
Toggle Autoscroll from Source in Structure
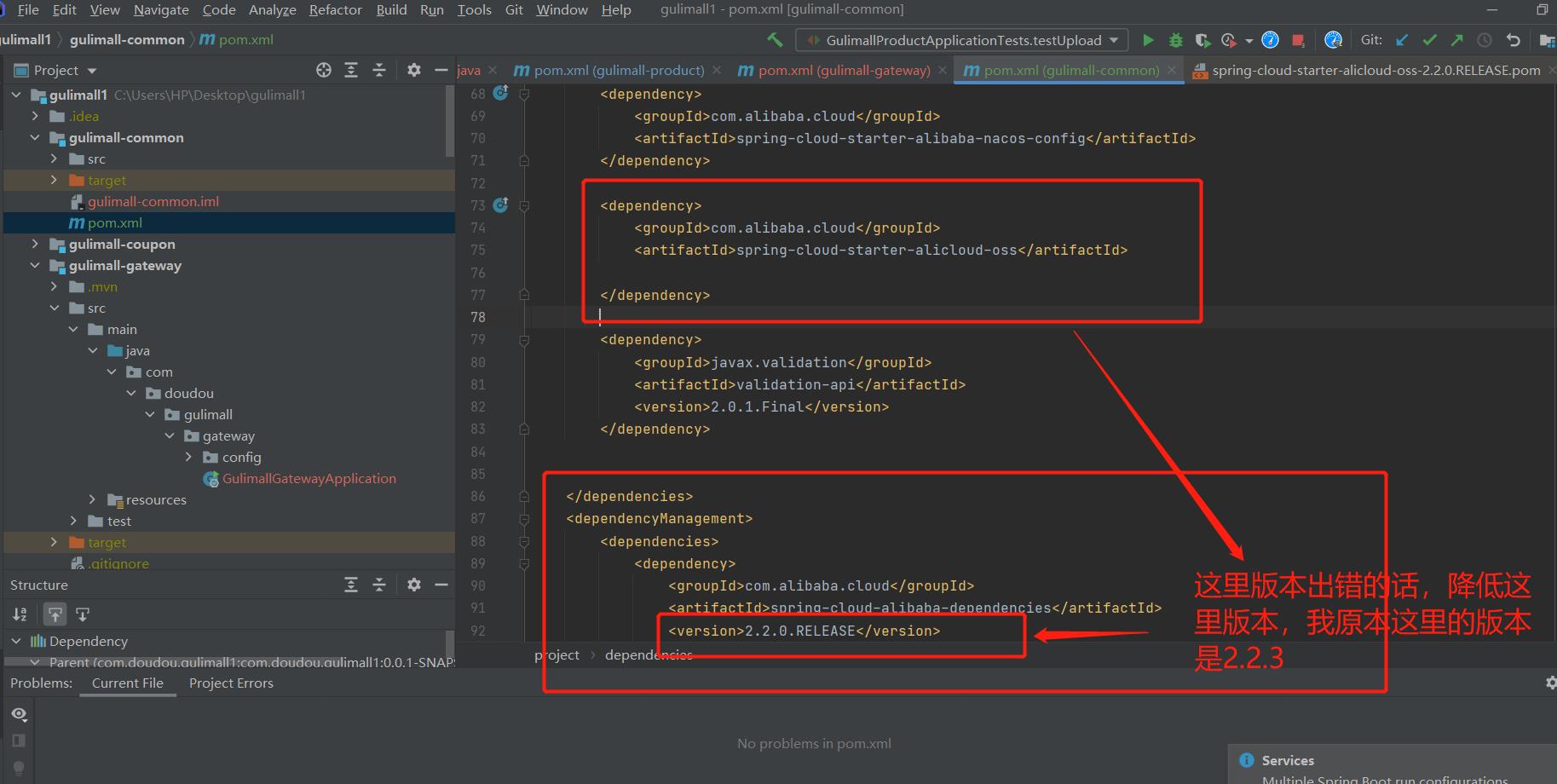(x=83, y=614)
